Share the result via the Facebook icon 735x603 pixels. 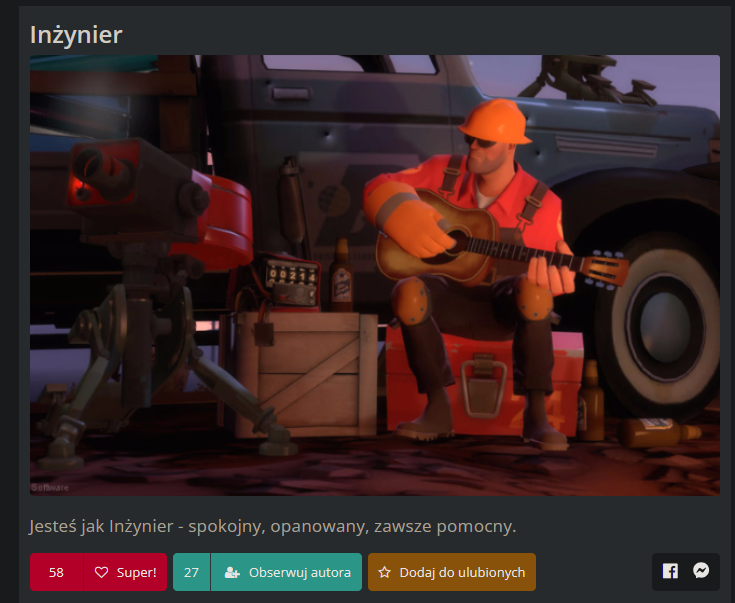point(670,572)
